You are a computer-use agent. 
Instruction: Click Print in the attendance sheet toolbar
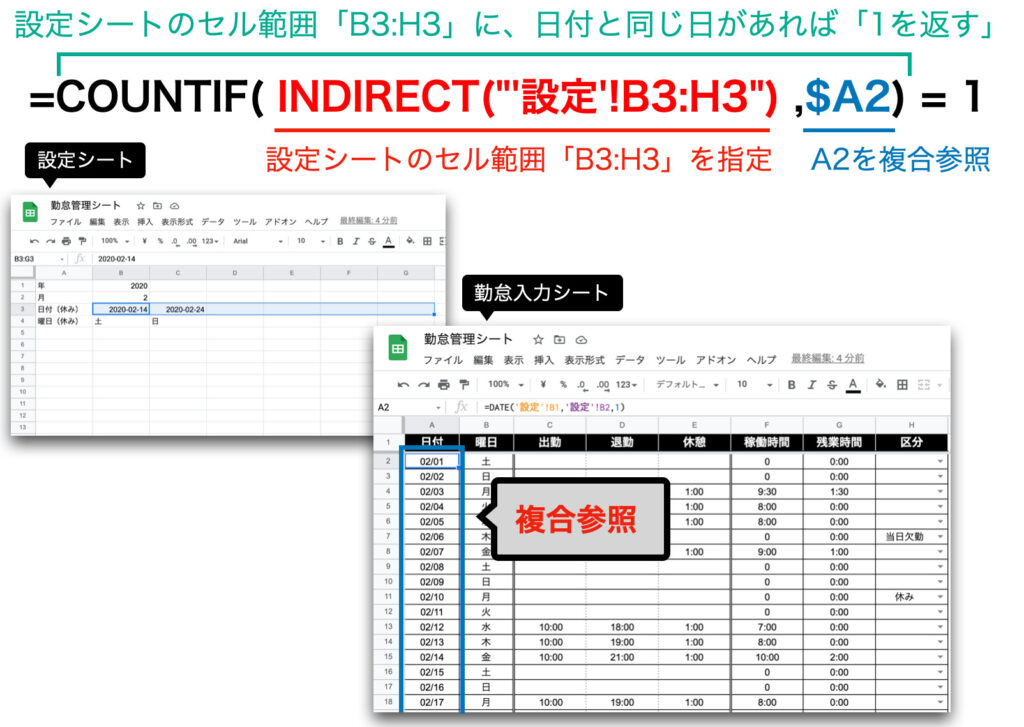point(444,385)
